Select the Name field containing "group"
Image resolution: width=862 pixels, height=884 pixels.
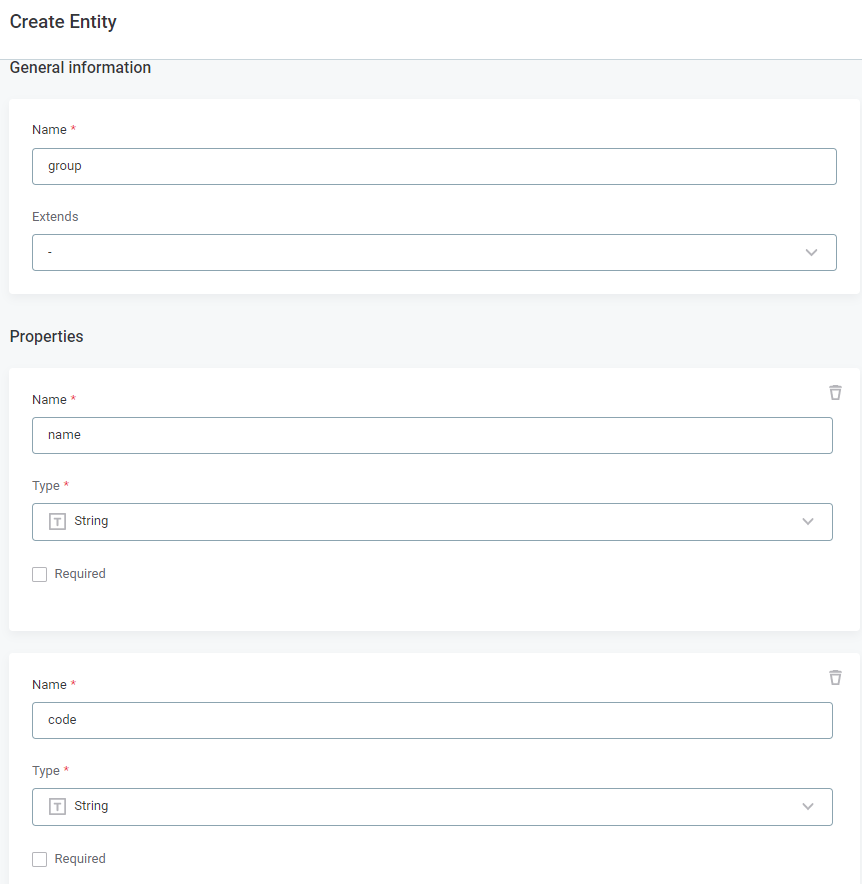(x=434, y=166)
